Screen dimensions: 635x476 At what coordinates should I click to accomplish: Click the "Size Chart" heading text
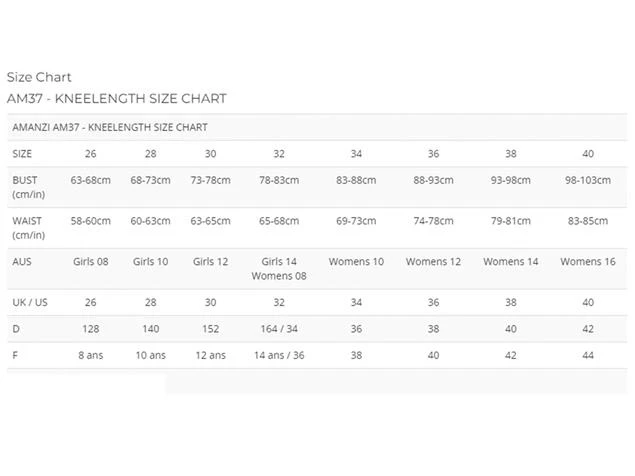click(x=39, y=77)
